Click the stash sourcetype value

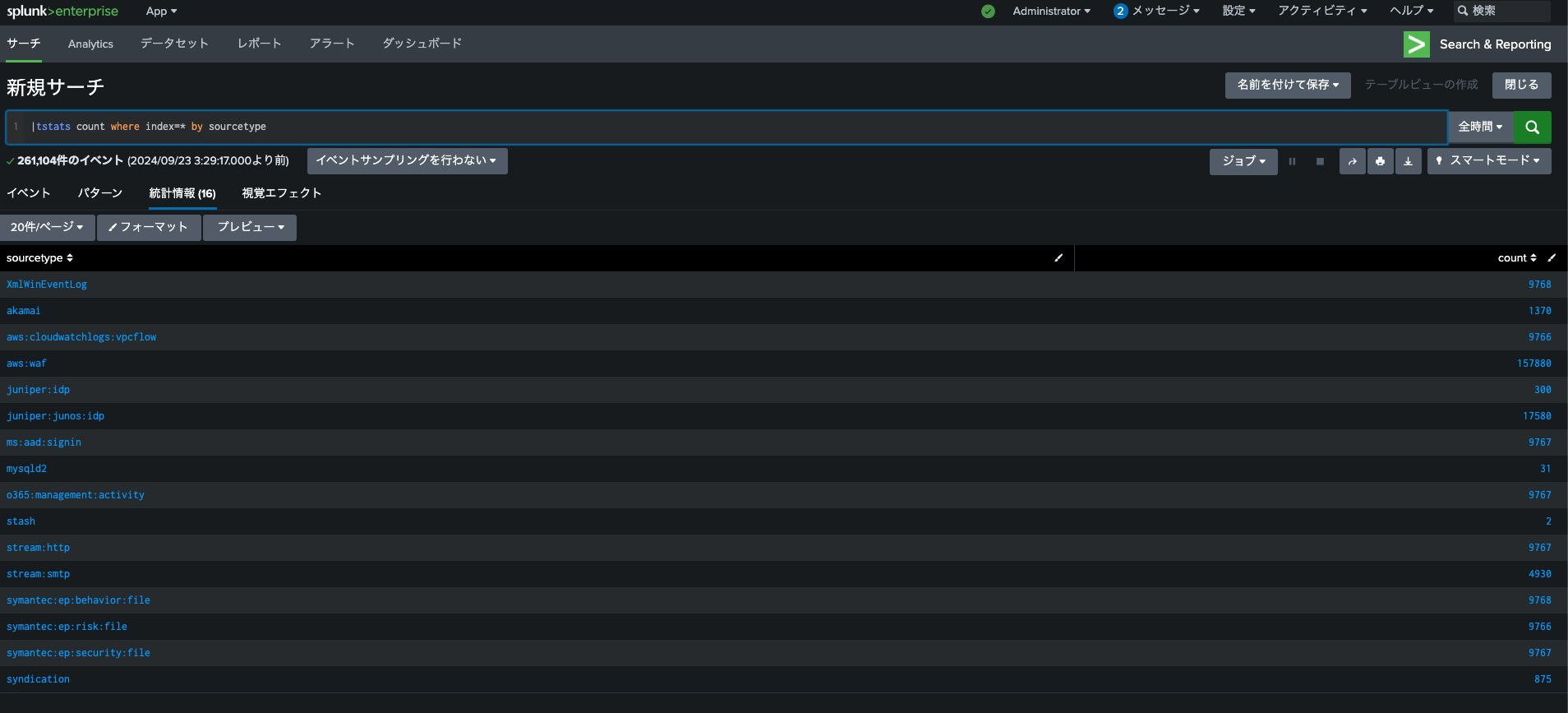coord(21,521)
